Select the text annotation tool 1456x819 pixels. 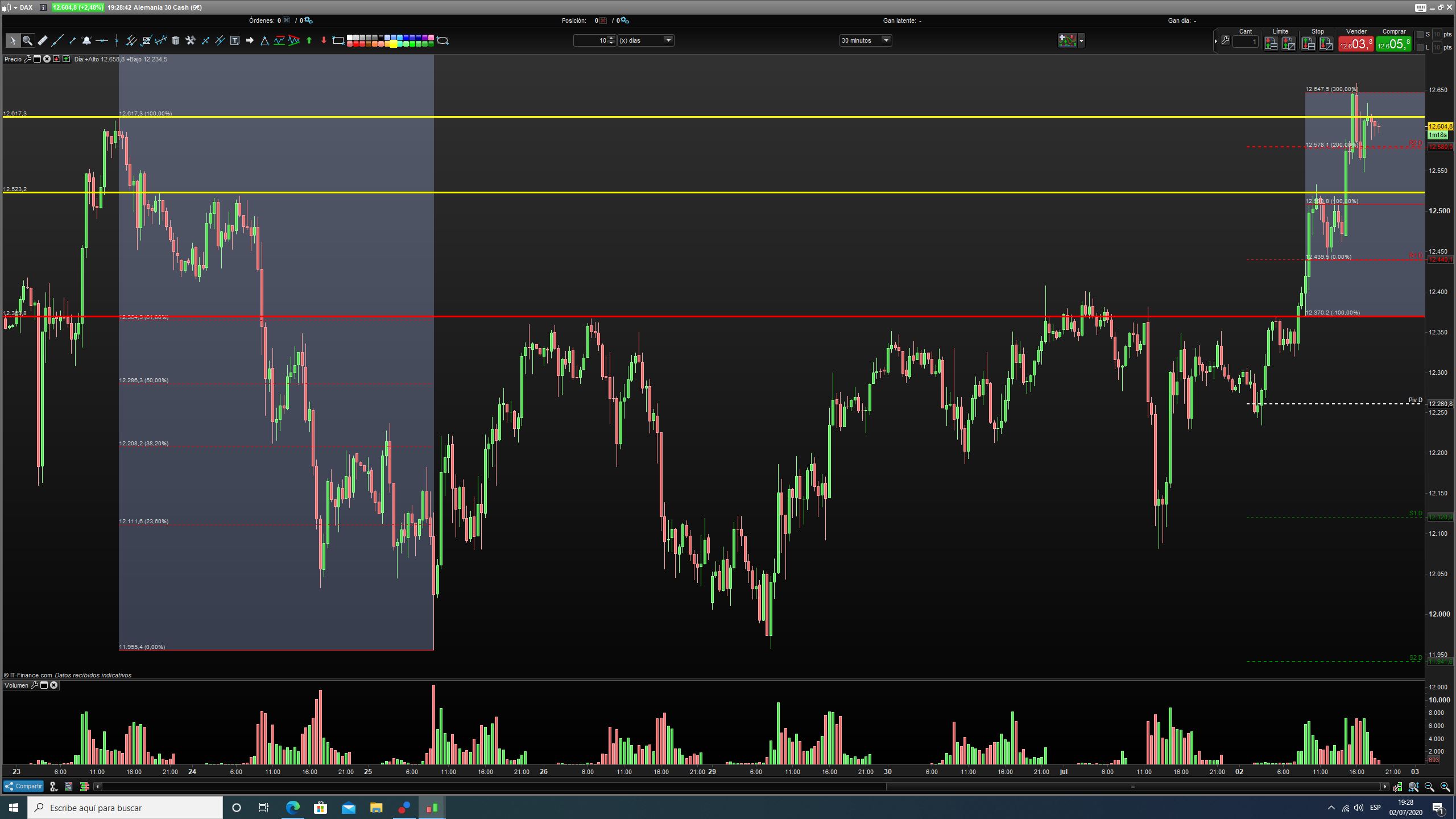tap(235, 40)
